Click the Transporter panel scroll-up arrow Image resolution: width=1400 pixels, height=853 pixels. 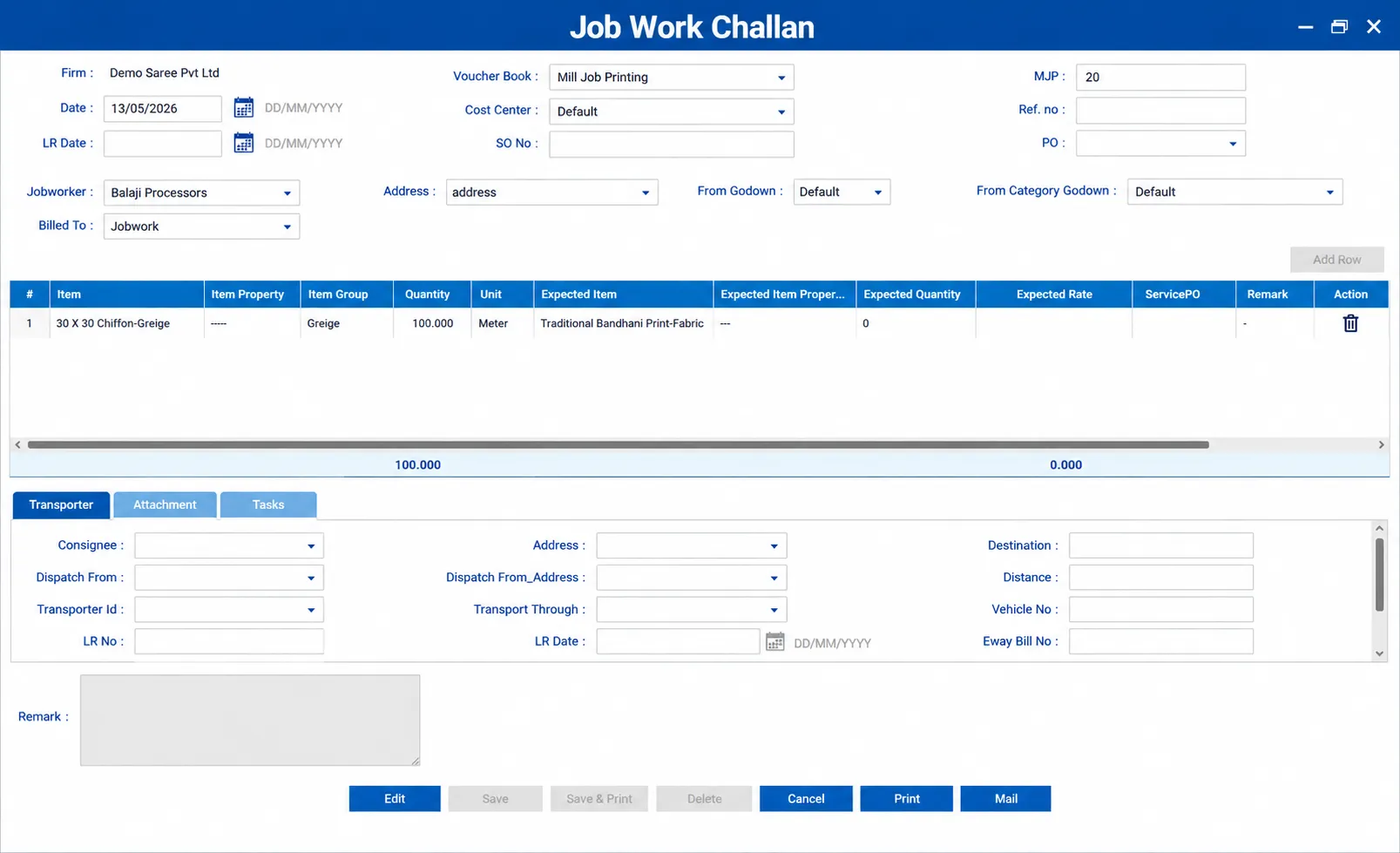point(1379,528)
